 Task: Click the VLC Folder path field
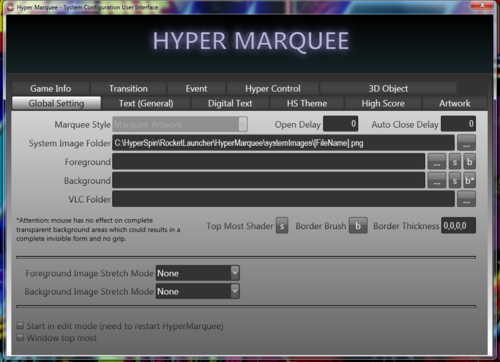click(x=283, y=199)
